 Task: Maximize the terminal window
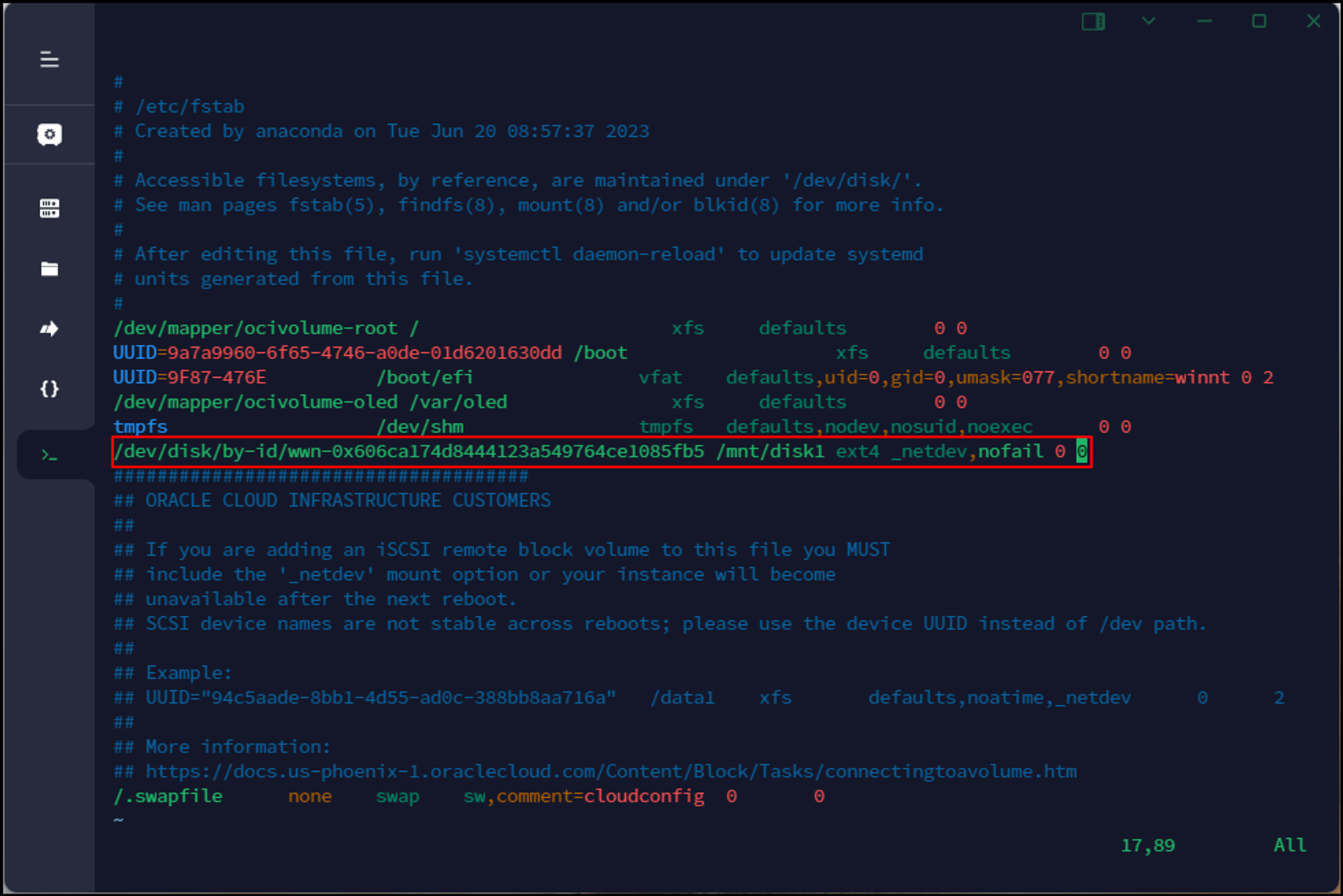point(1259,21)
